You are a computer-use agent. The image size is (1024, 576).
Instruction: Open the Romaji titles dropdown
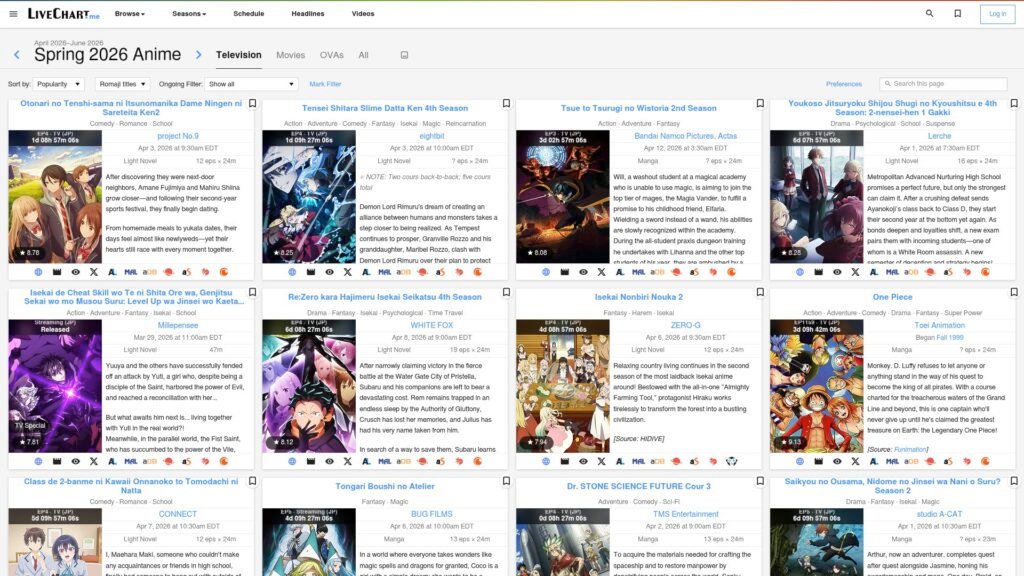click(x=123, y=84)
